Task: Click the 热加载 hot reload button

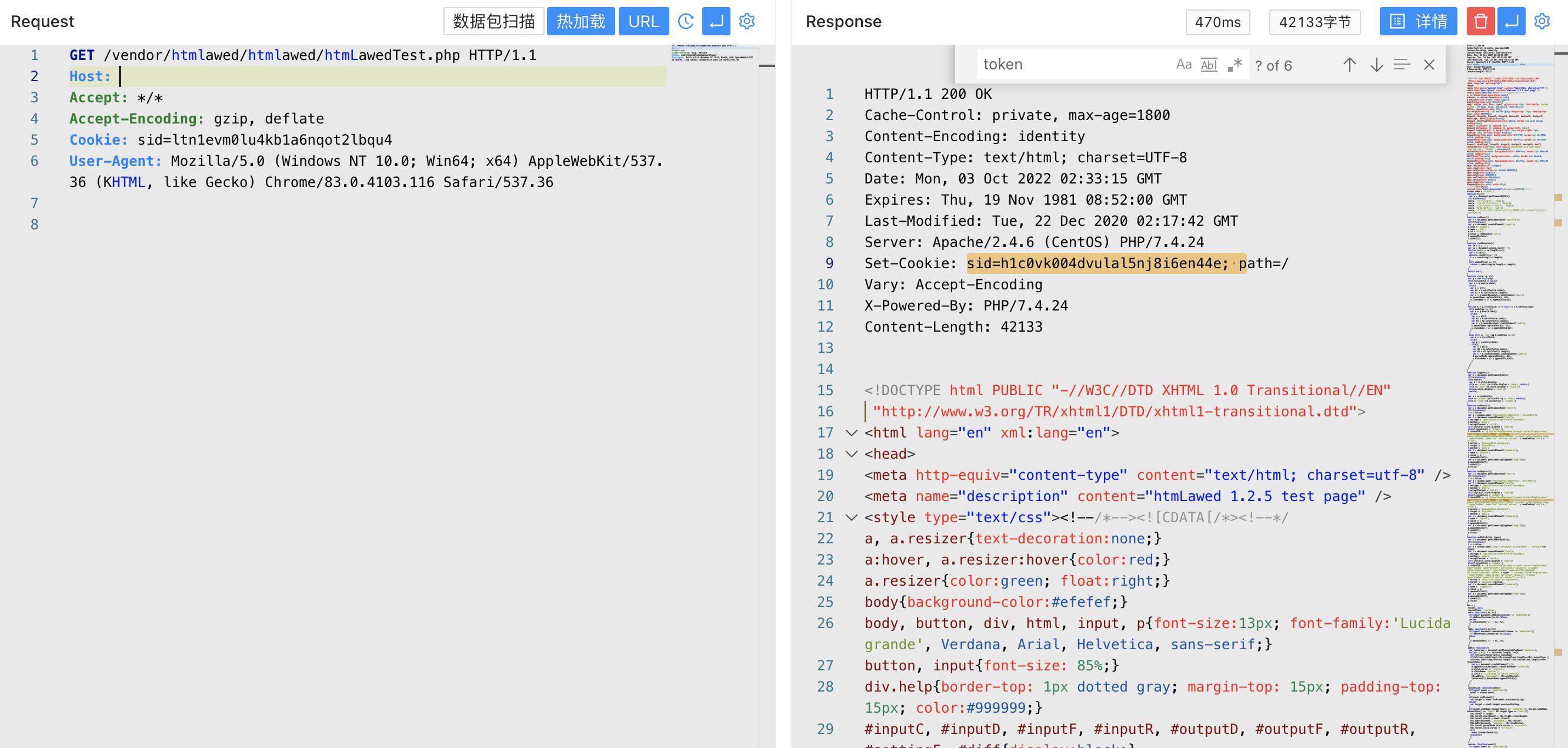Action: tap(580, 22)
